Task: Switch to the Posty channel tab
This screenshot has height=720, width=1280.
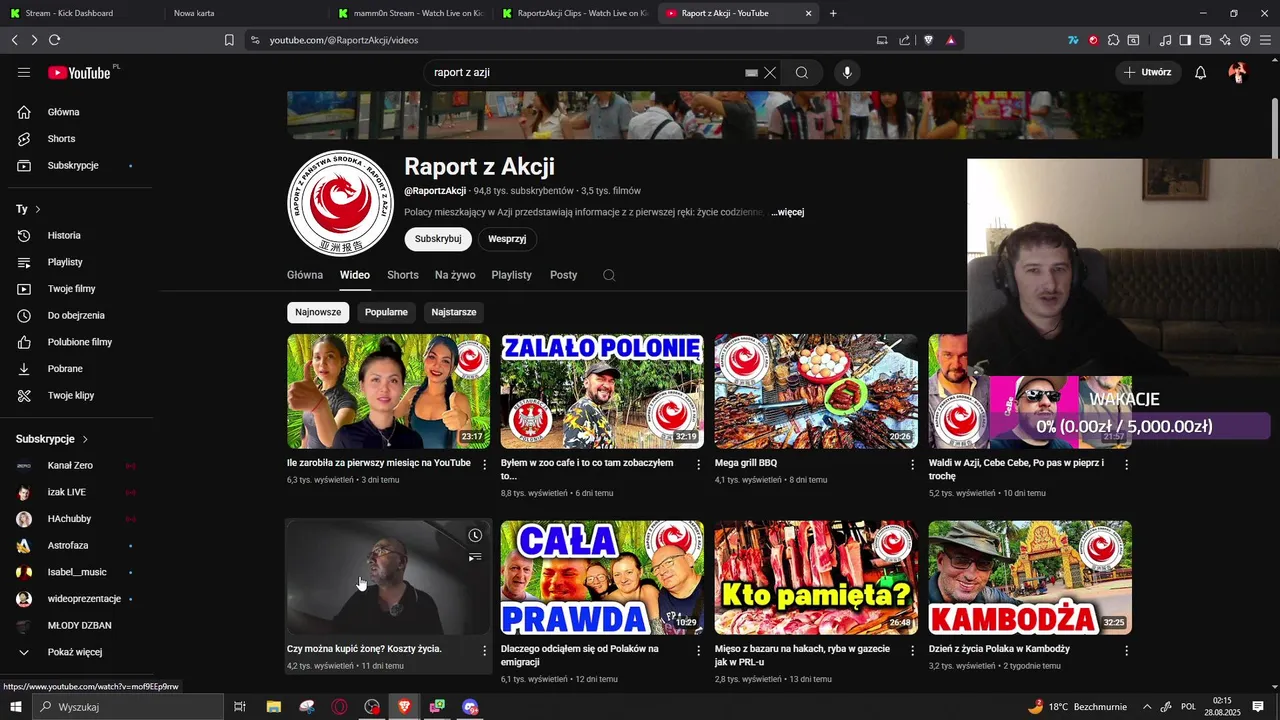Action: click(564, 275)
